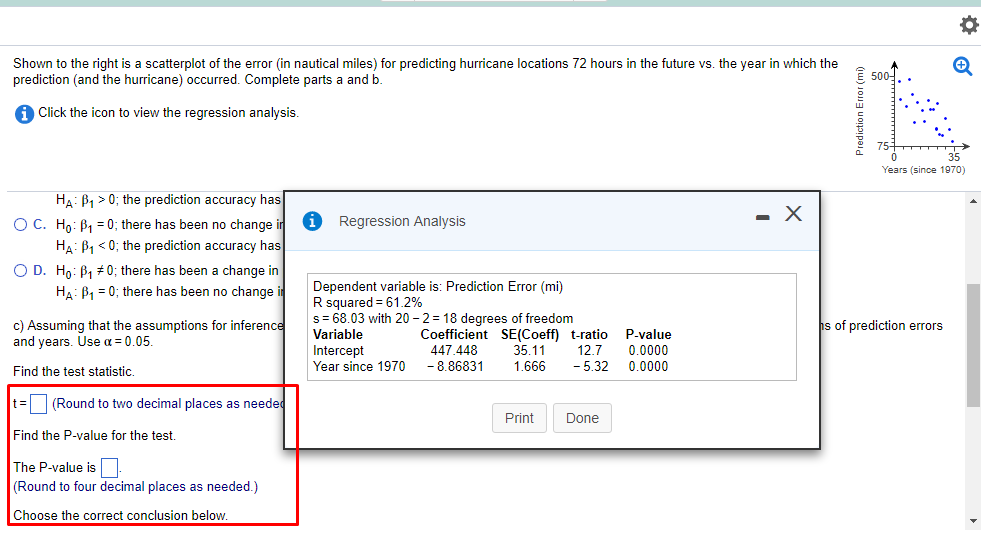Enlarge the scatterplot with magnifier icon
This screenshot has width=981, height=543.
962,66
